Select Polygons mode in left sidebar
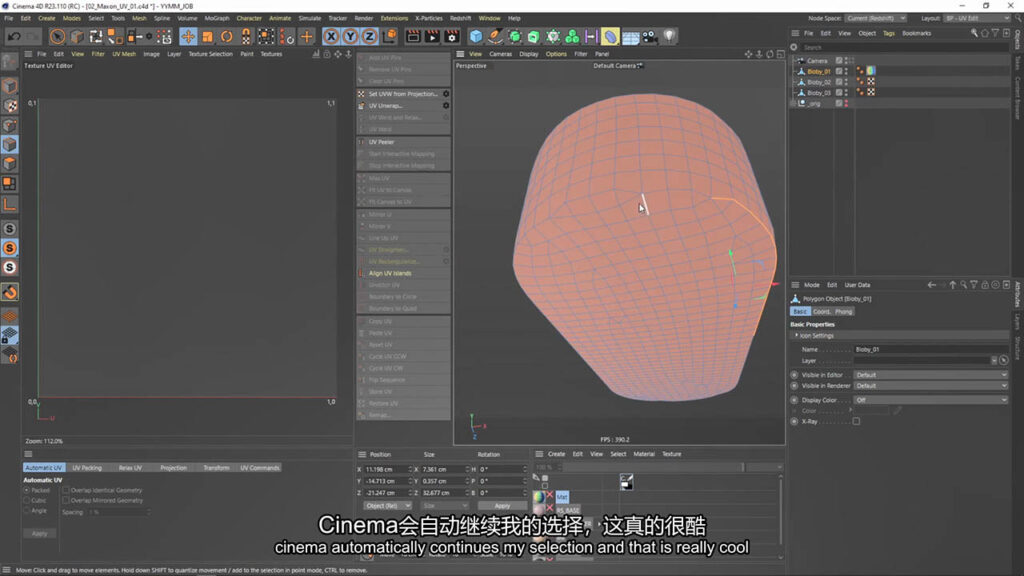 10,164
